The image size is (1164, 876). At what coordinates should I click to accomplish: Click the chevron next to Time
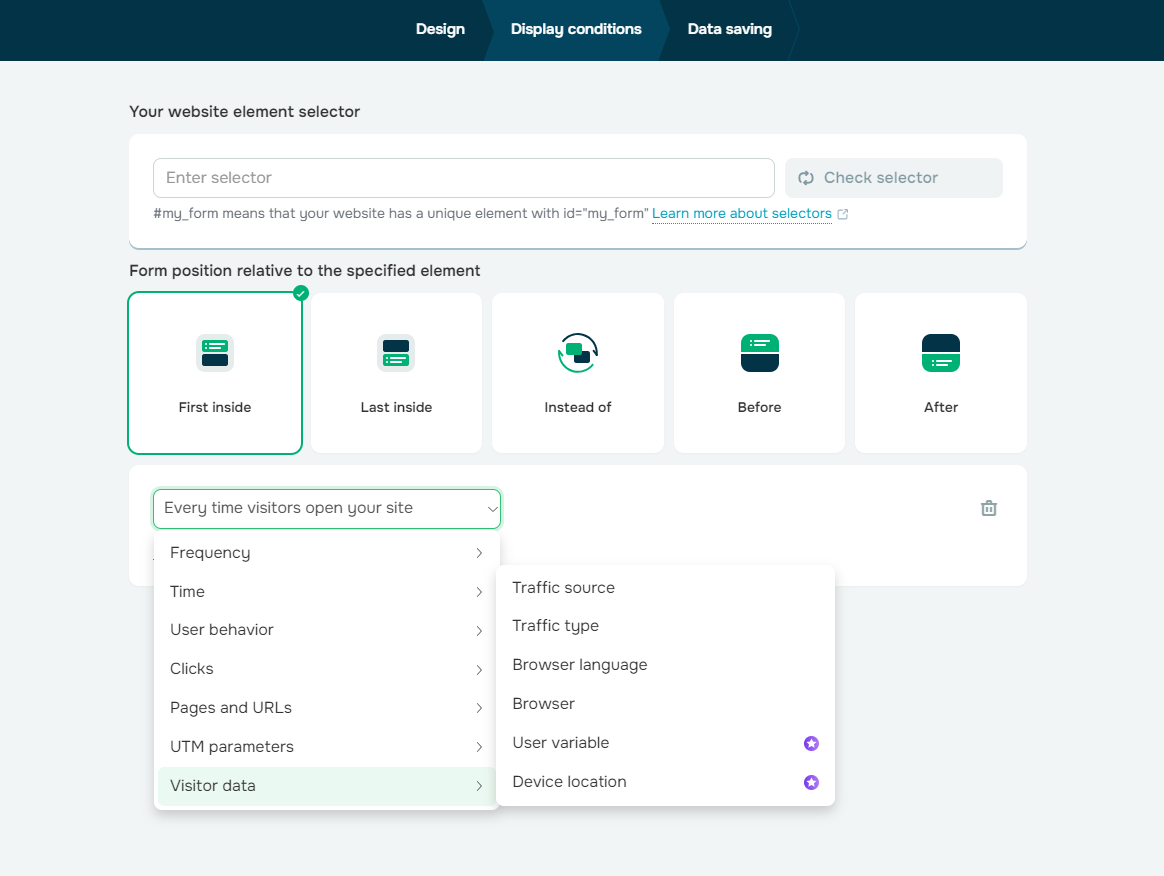pos(480,592)
